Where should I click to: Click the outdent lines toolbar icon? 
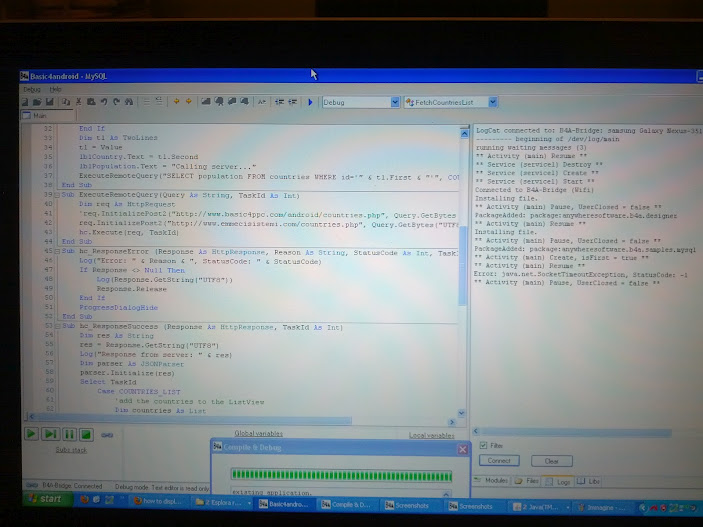[x=292, y=102]
